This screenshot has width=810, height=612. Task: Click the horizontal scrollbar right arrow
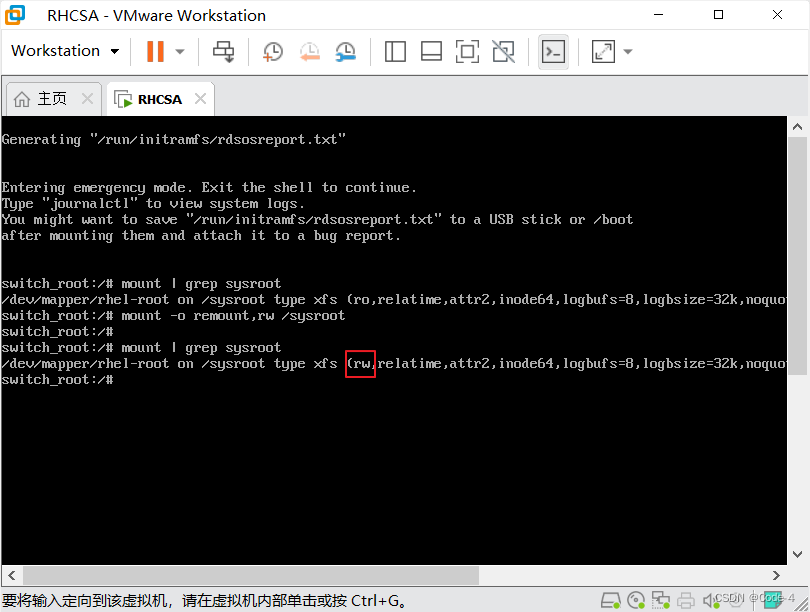coord(776,575)
